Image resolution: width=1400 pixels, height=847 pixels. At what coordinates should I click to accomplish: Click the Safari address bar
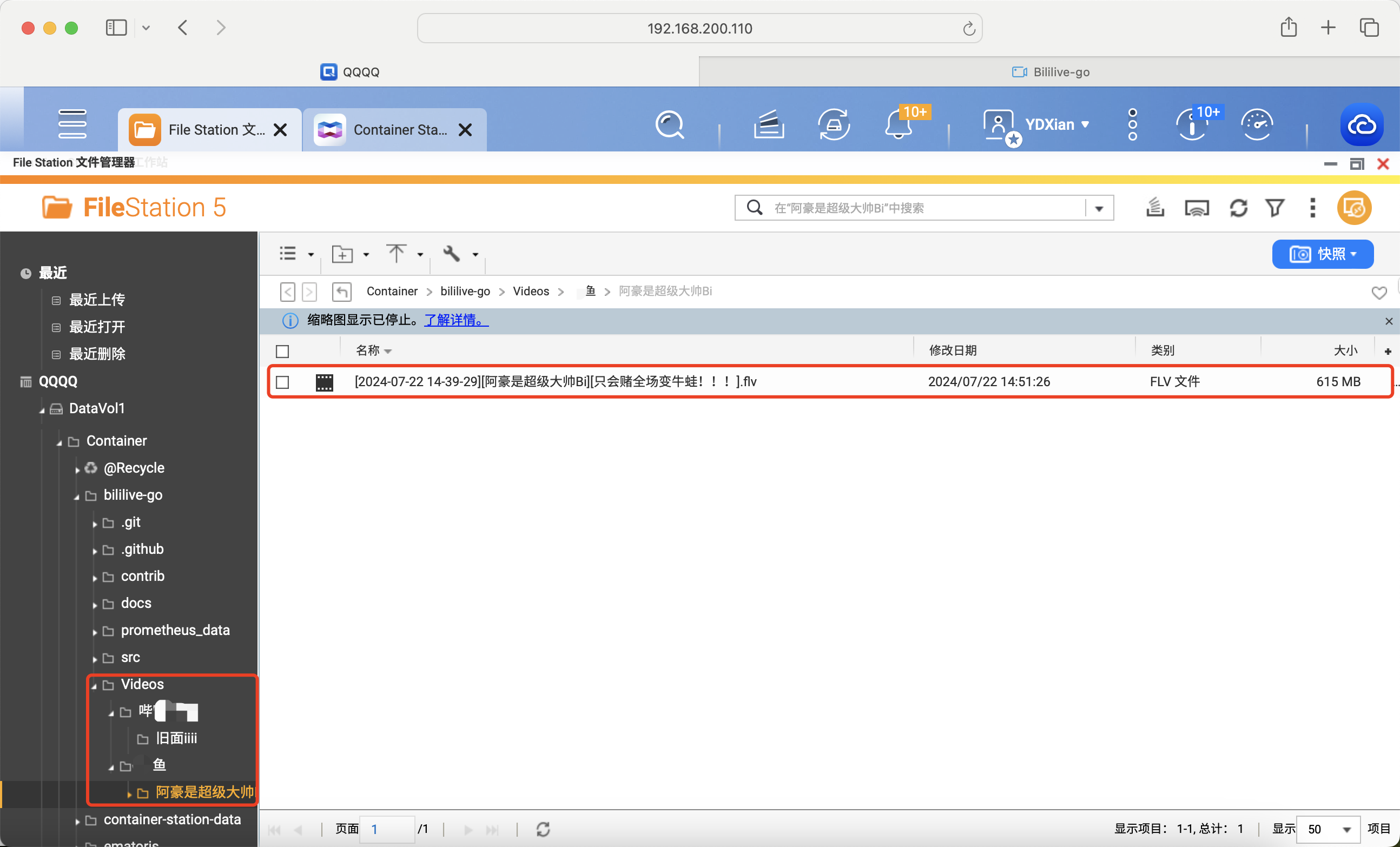tap(699, 29)
